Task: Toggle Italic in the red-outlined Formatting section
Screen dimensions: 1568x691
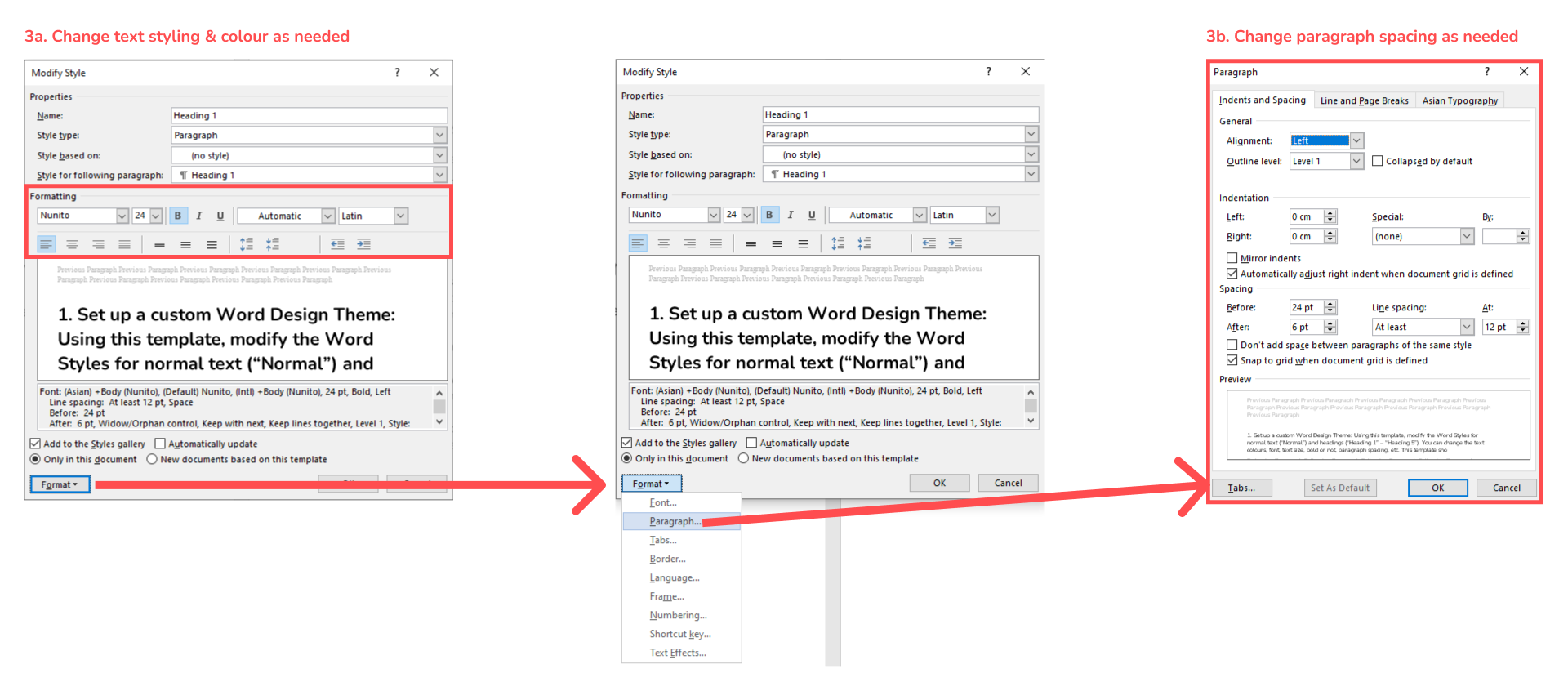Action: [198, 216]
